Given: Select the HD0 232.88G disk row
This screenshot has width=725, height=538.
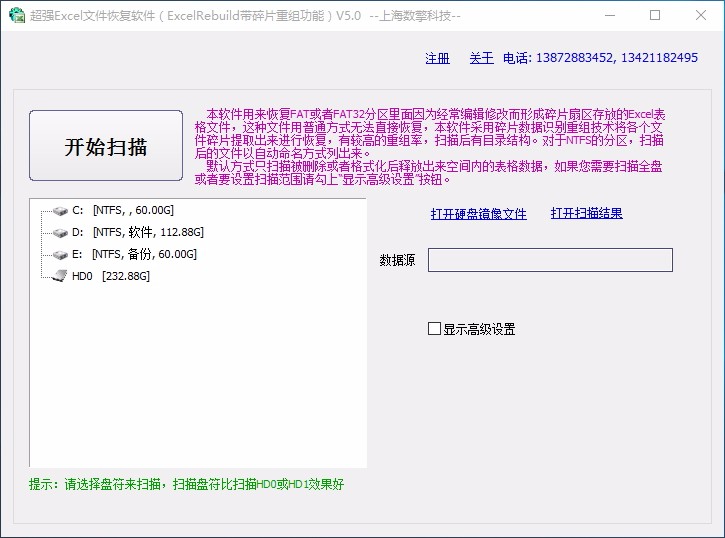Looking at the screenshot, I should coord(111,276).
